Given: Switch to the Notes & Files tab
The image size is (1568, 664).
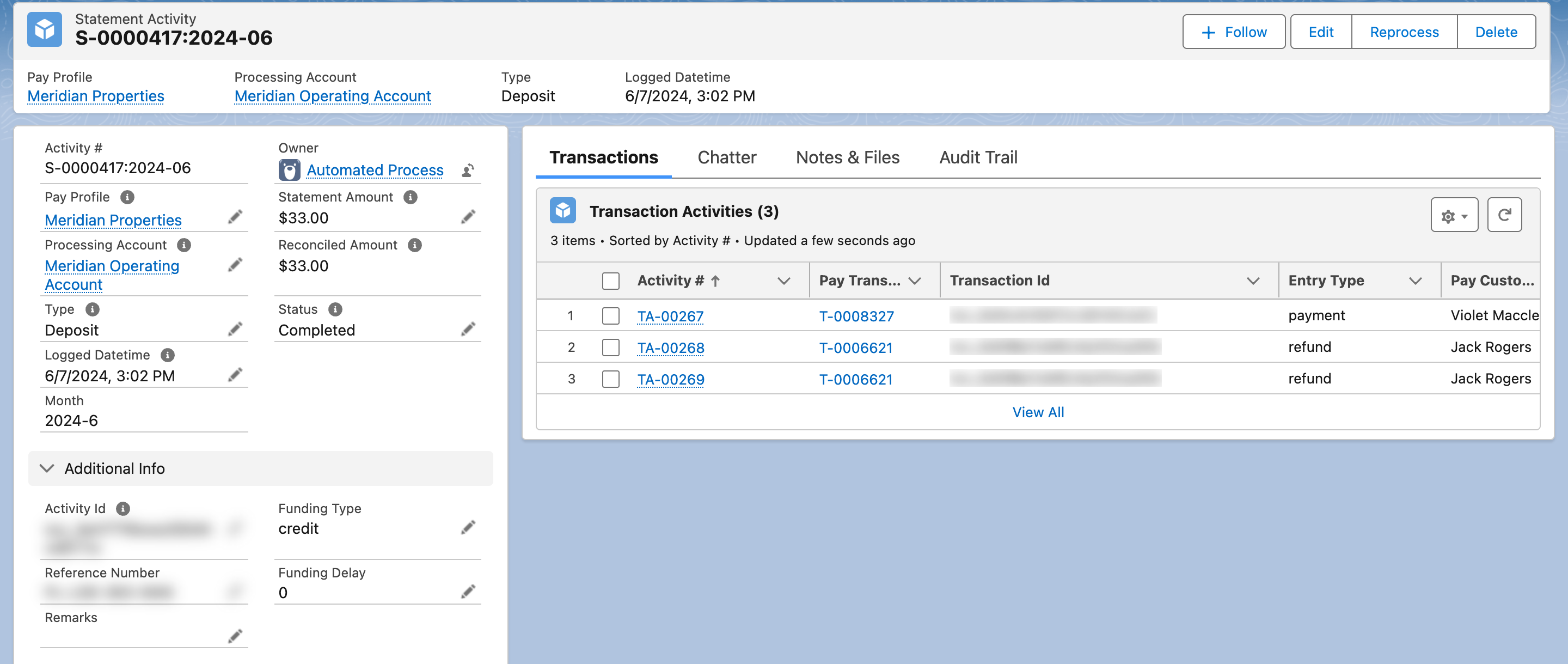Looking at the screenshot, I should [x=847, y=158].
